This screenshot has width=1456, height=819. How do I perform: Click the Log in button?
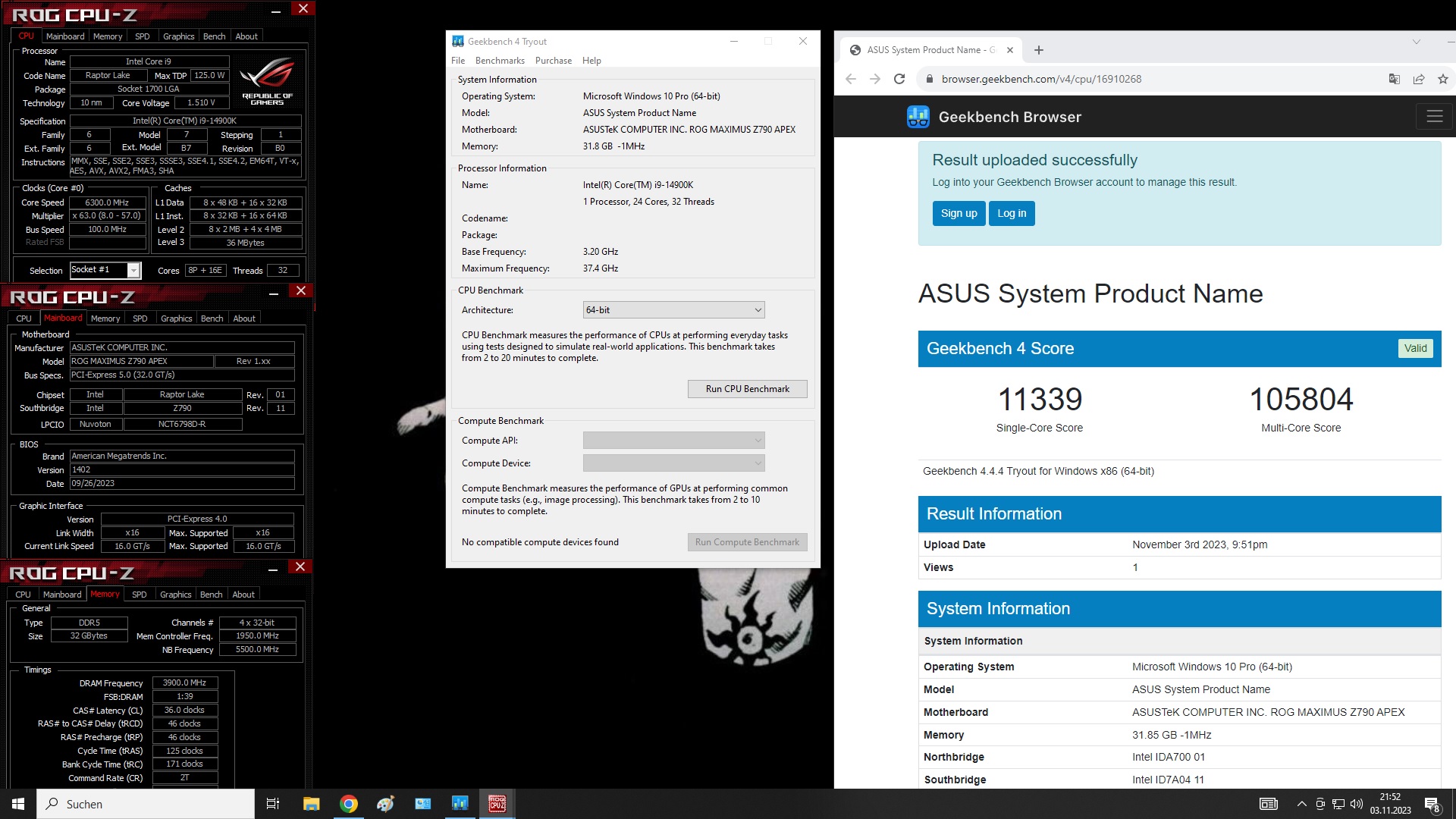tap(1012, 213)
